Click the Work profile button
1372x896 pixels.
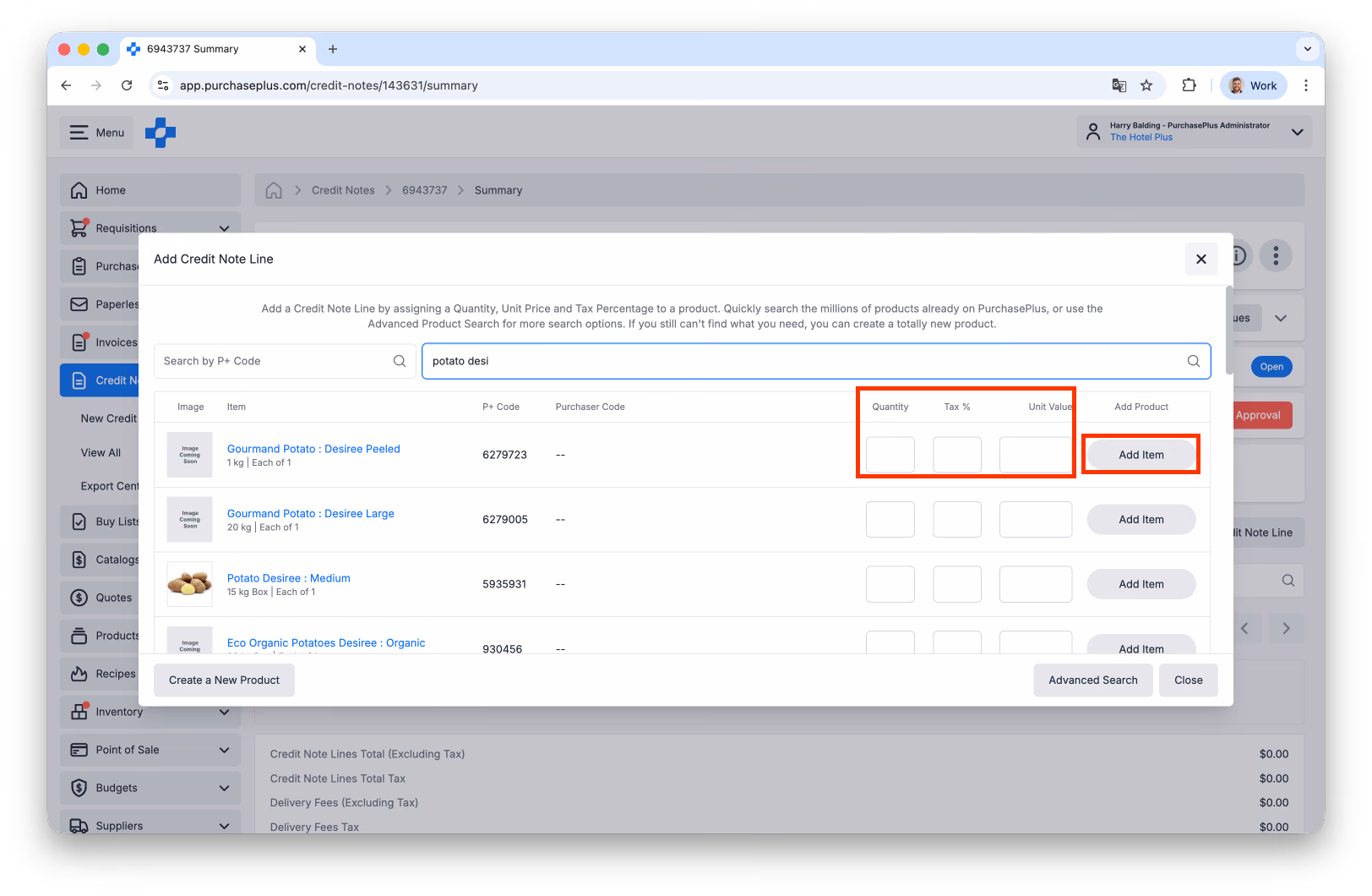click(1254, 85)
